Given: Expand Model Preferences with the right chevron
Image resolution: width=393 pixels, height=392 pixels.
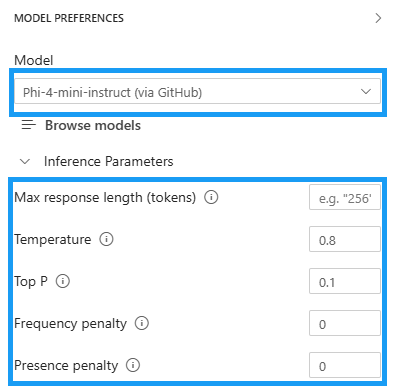Looking at the screenshot, I should pos(378,18).
